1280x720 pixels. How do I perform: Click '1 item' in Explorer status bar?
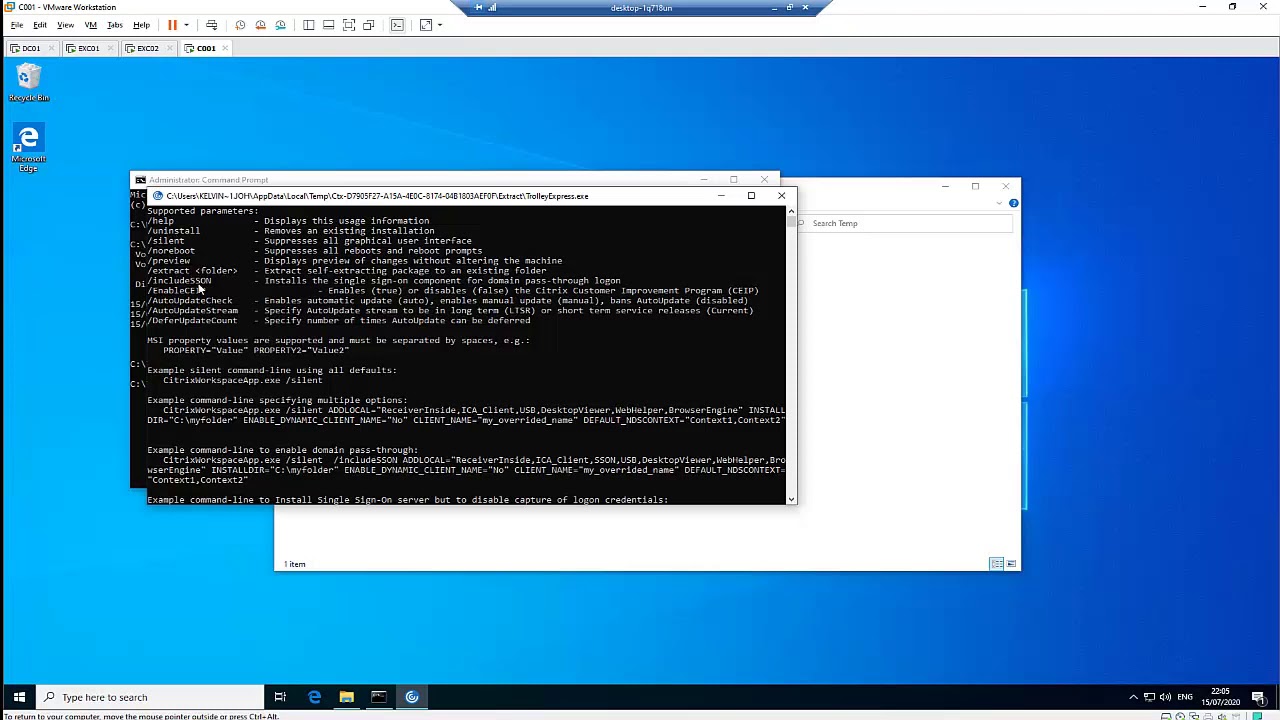(x=294, y=564)
